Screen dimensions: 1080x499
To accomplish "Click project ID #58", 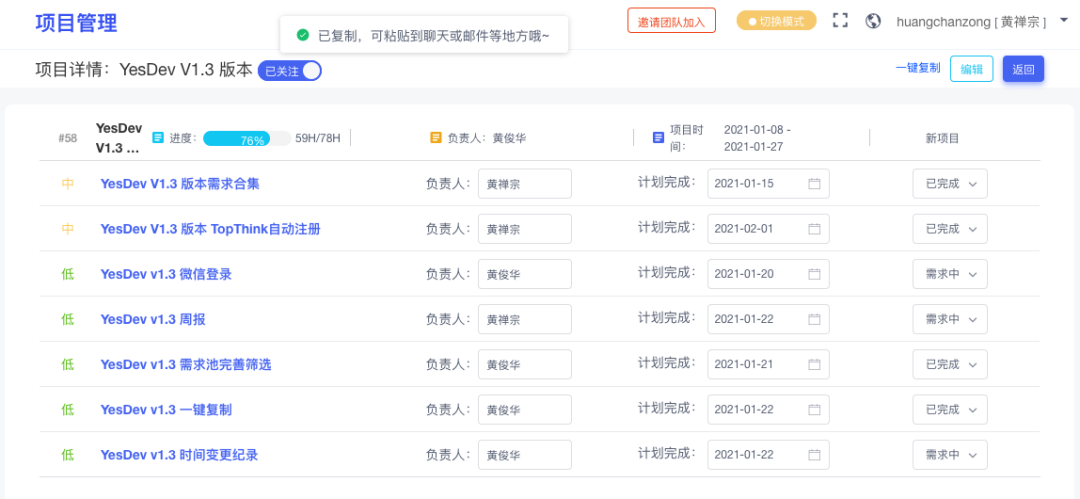I will coord(68,138).
